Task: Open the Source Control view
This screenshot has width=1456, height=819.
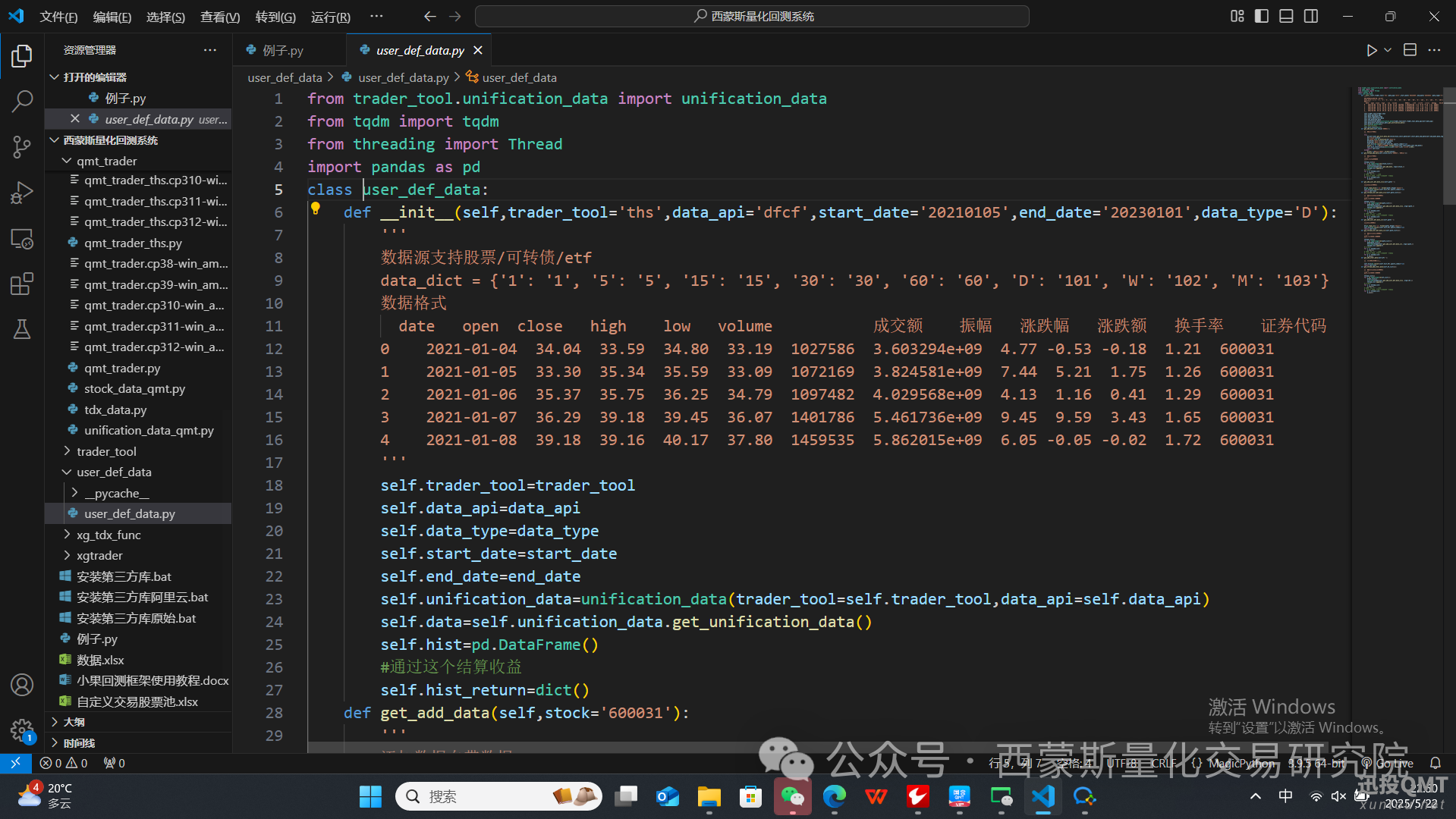Action: coord(22,146)
